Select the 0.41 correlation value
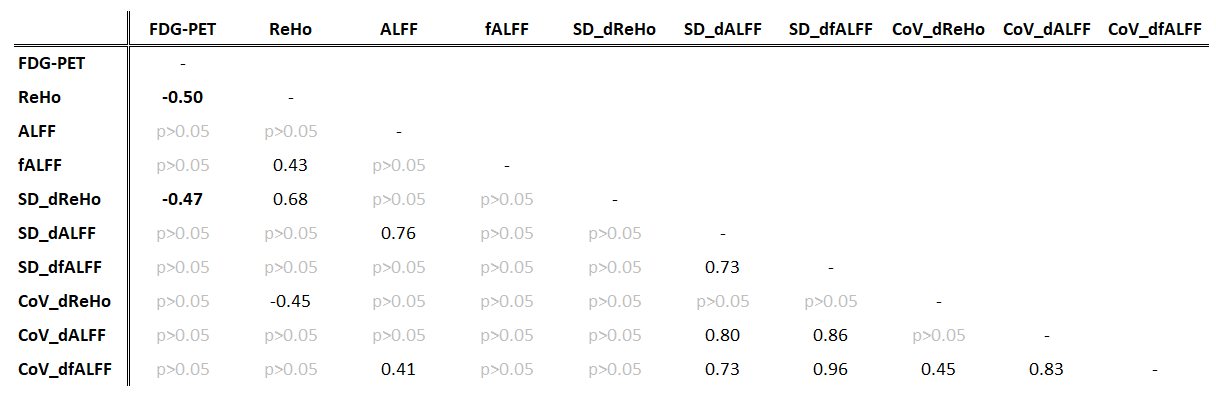Screen dimensions: 1216x406 tap(398, 369)
